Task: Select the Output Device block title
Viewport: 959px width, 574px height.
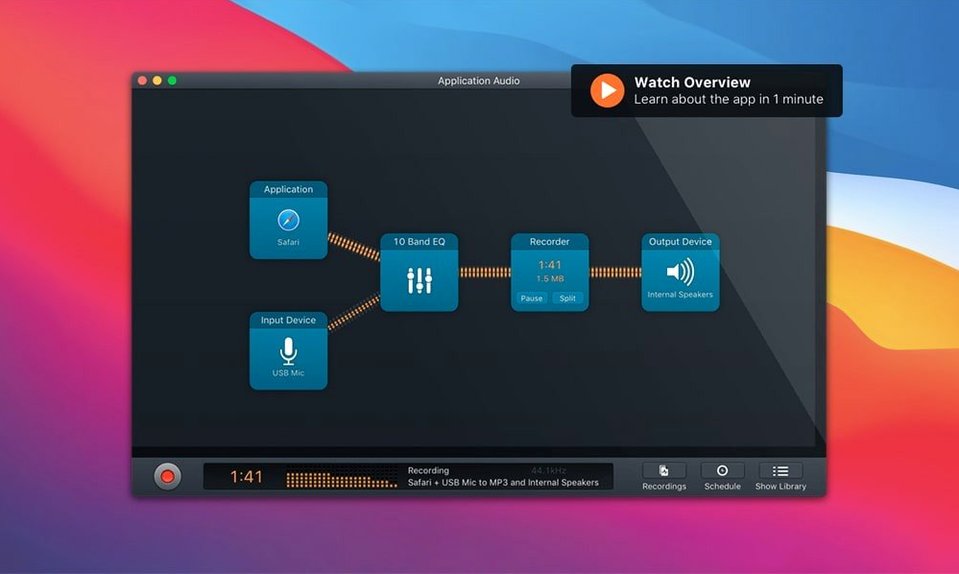Action: (680, 241)
